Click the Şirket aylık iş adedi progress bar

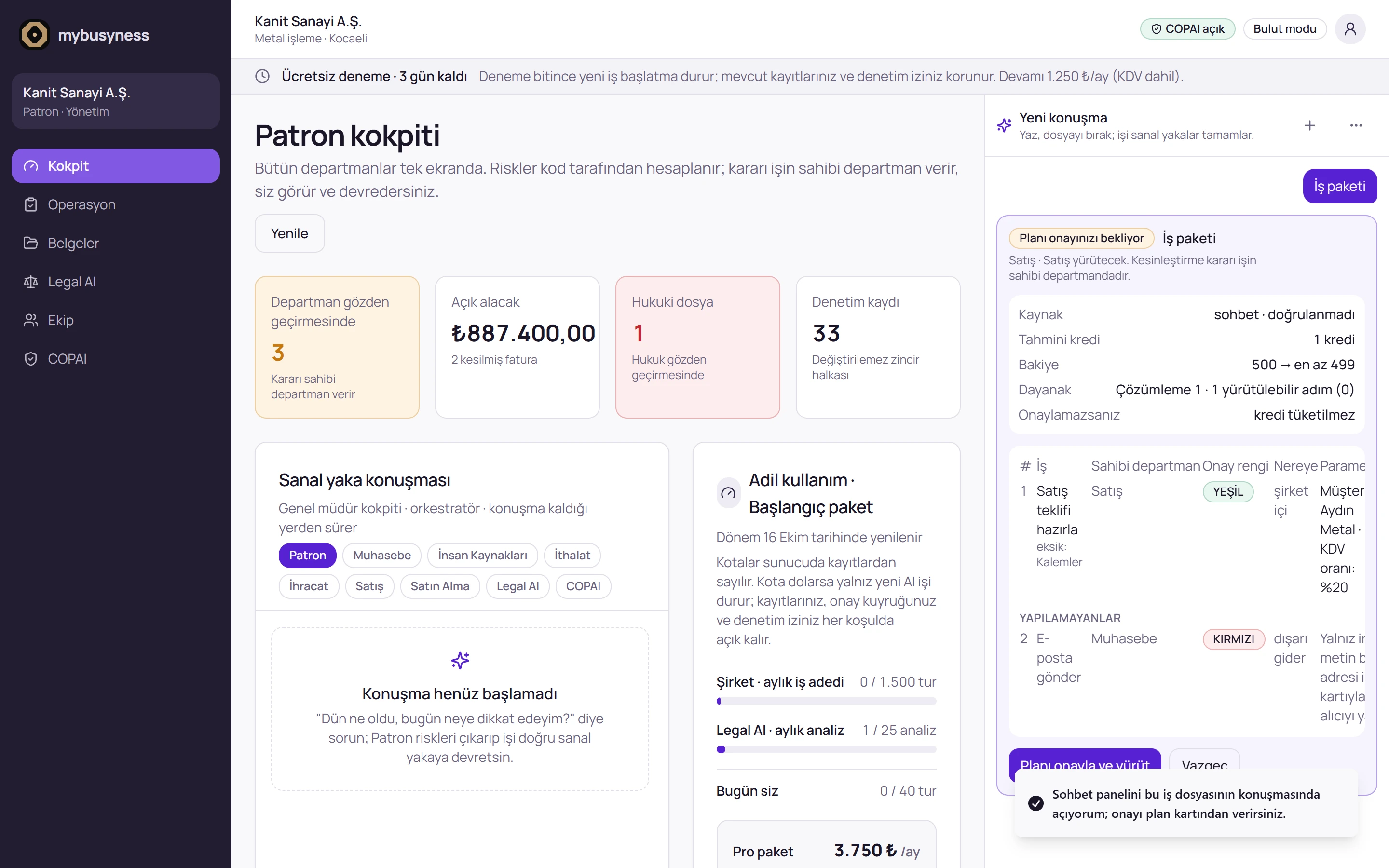coord(826,701)
